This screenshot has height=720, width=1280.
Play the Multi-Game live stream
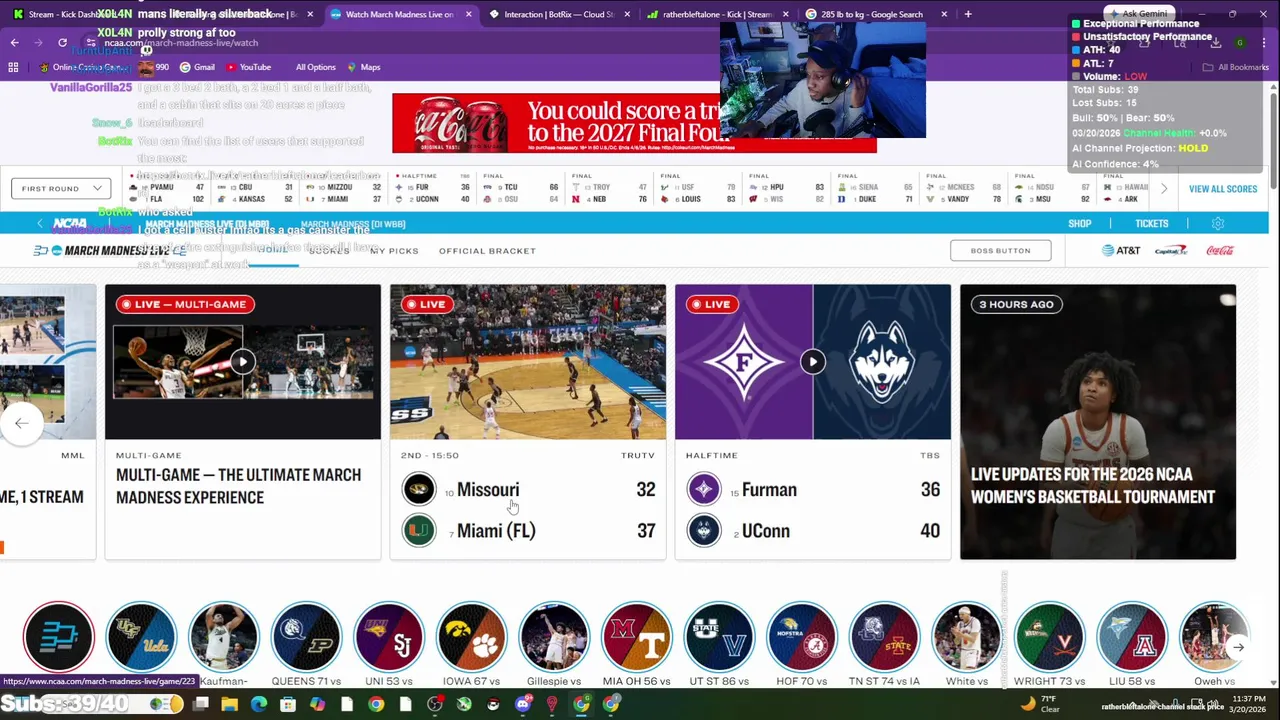click(242, 361)
